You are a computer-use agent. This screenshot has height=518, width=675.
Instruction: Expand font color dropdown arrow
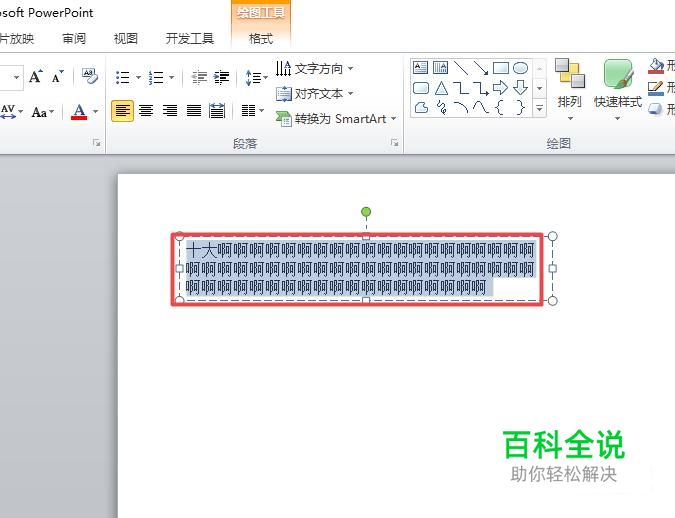(95, 112)
